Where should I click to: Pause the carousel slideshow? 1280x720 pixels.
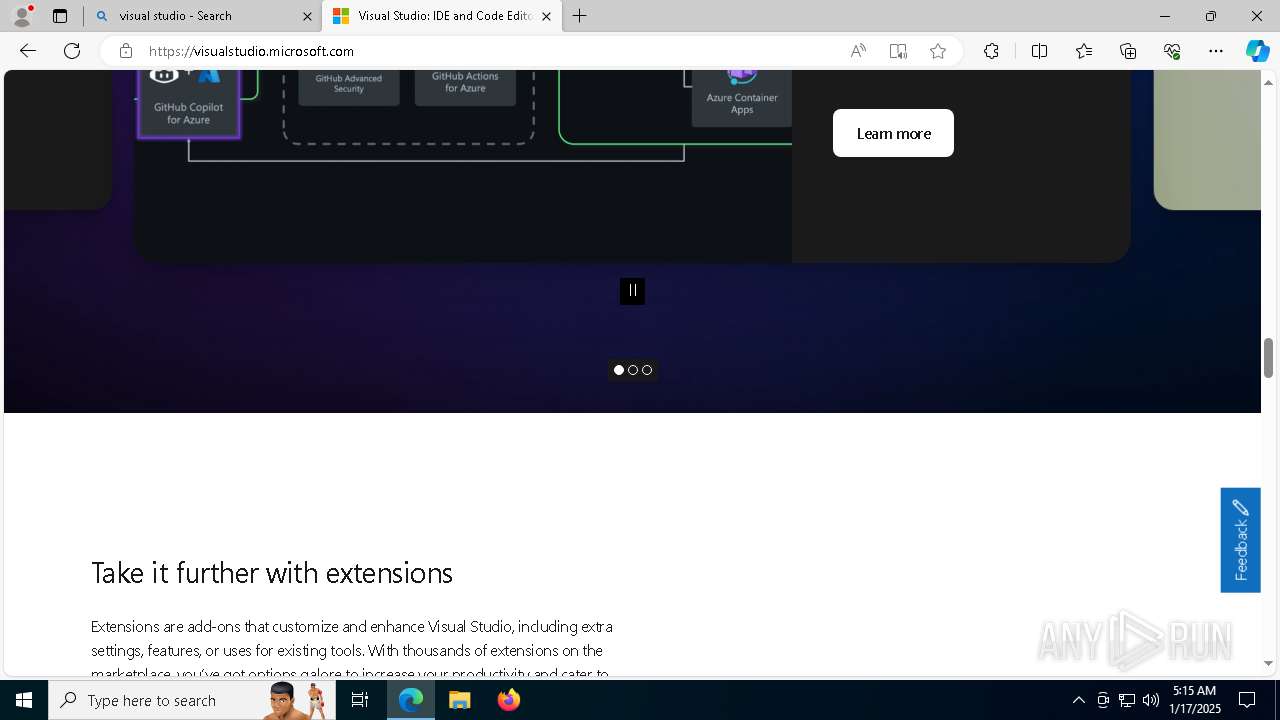click(632, 291)
